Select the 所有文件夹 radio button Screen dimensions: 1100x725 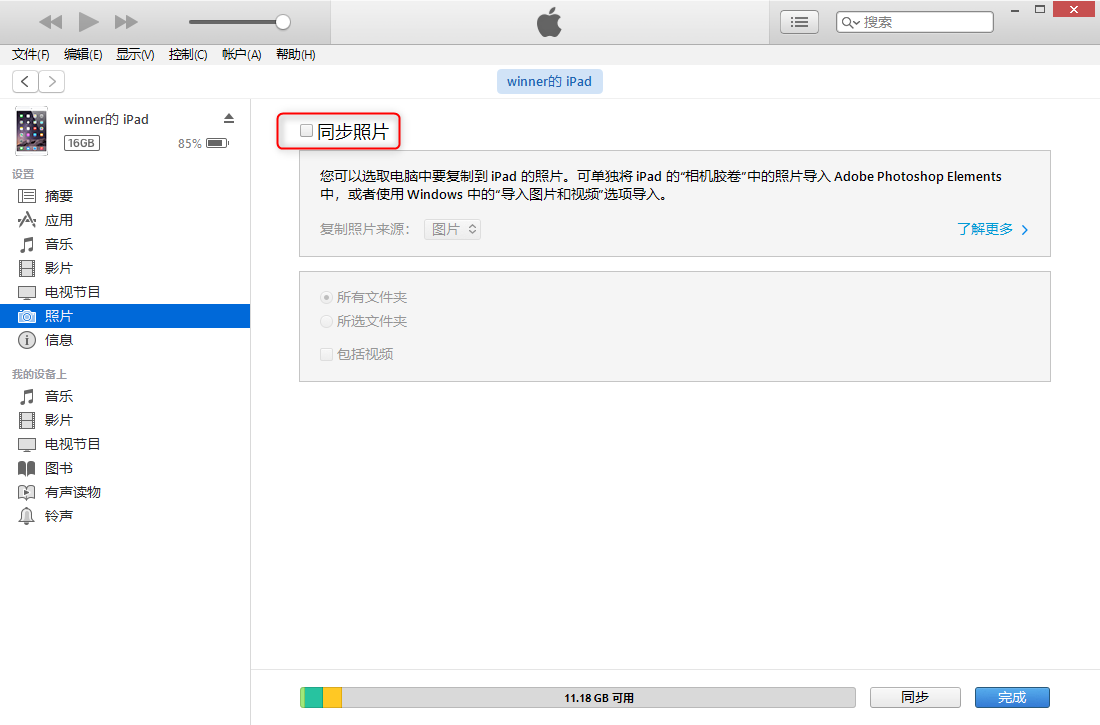pos(326,298)
